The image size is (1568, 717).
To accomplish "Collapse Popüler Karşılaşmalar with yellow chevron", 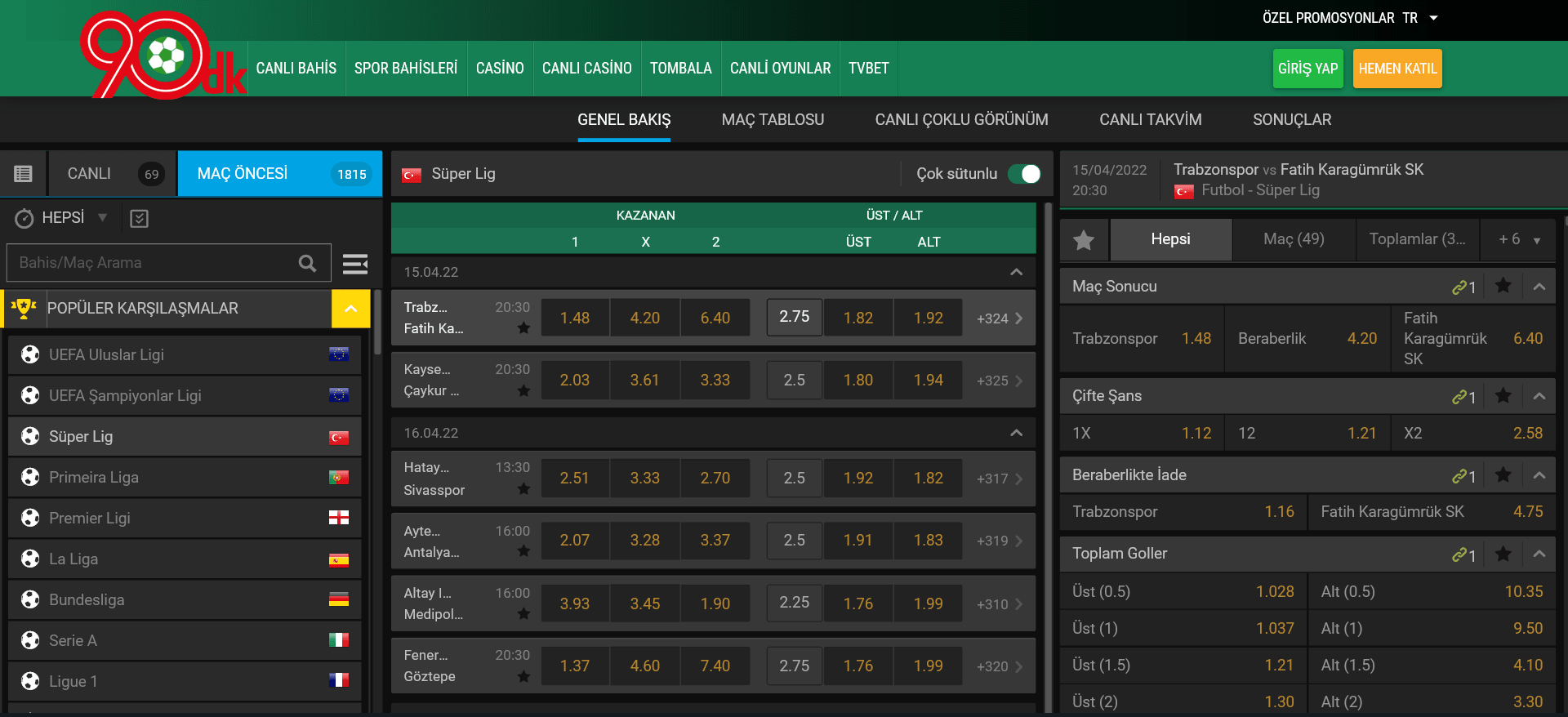I will [351, 309].
